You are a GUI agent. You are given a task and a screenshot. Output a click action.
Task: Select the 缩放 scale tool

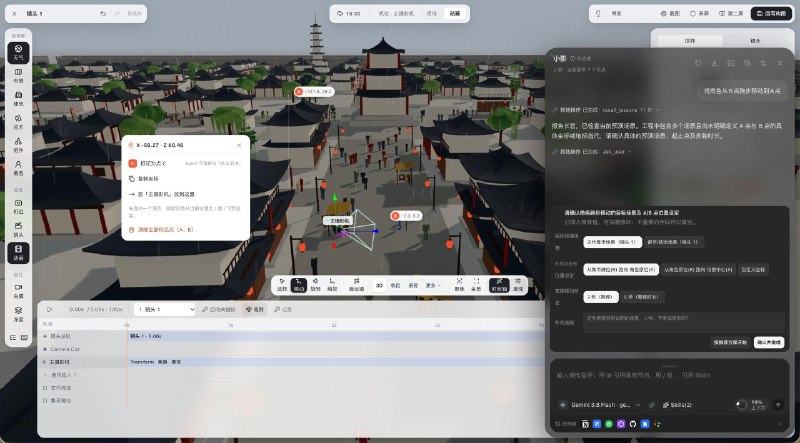pyautogui.click(x=332, y=285)
